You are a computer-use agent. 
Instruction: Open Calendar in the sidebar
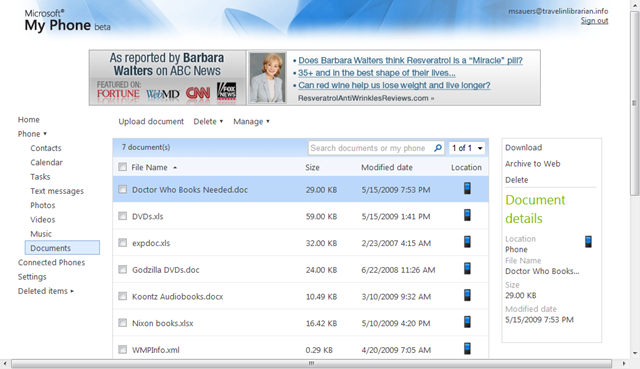47,162
